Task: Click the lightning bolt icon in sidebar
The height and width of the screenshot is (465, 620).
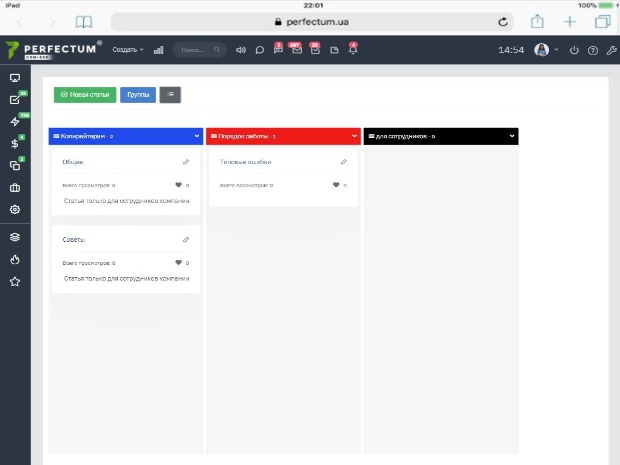Action: 15,121
